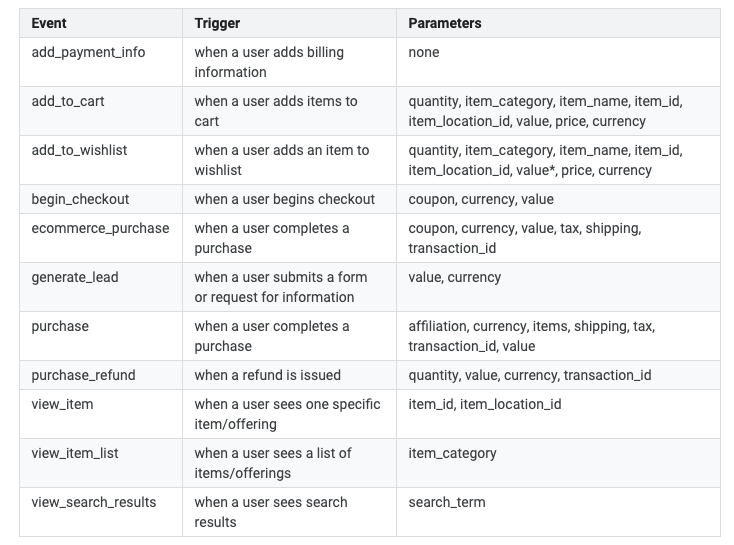Screen dimensions: 734x545
Task: Click the "none" parameters cell
Action: 424,52
